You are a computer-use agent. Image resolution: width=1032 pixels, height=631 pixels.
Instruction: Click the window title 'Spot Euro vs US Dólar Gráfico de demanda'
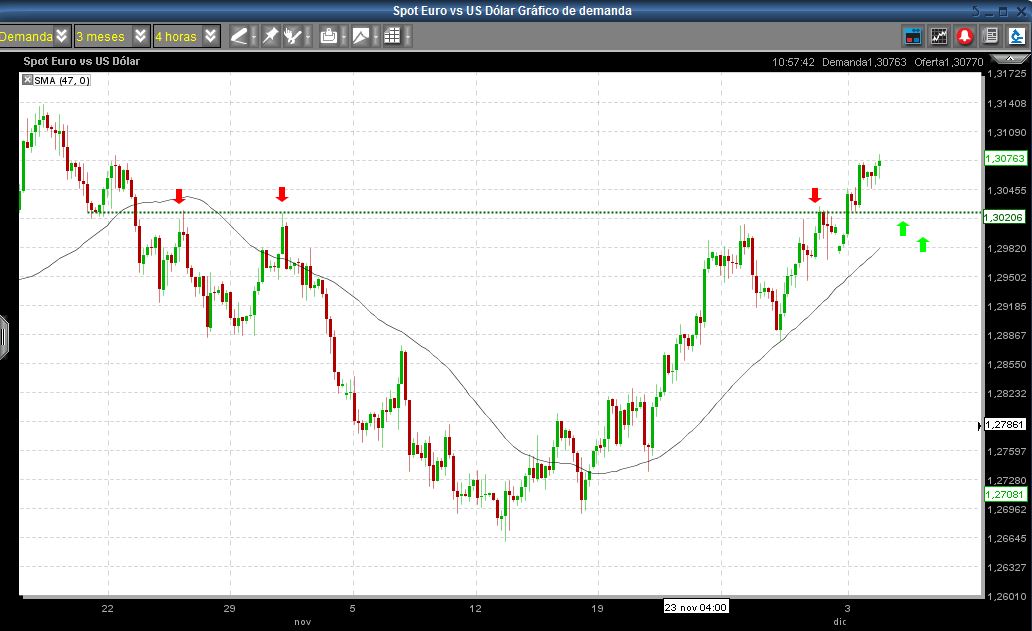512,11
